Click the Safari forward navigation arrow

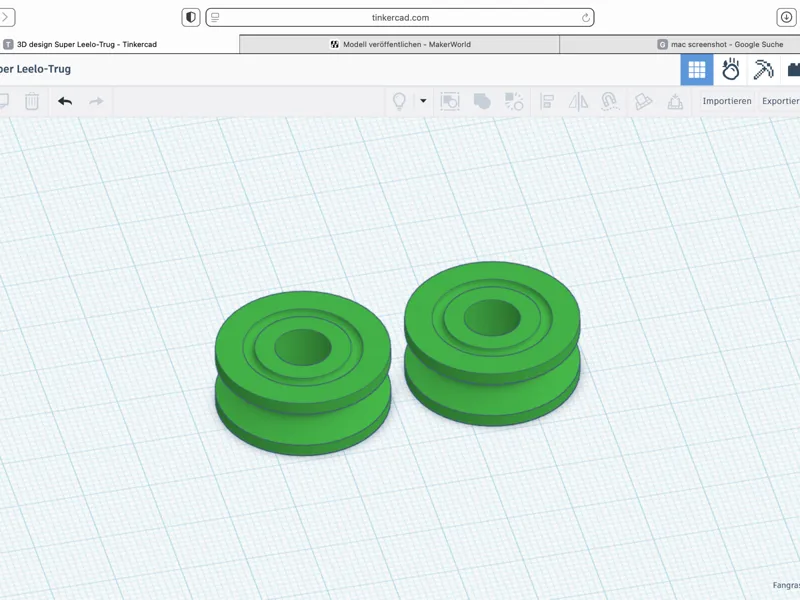click(6, 17)
